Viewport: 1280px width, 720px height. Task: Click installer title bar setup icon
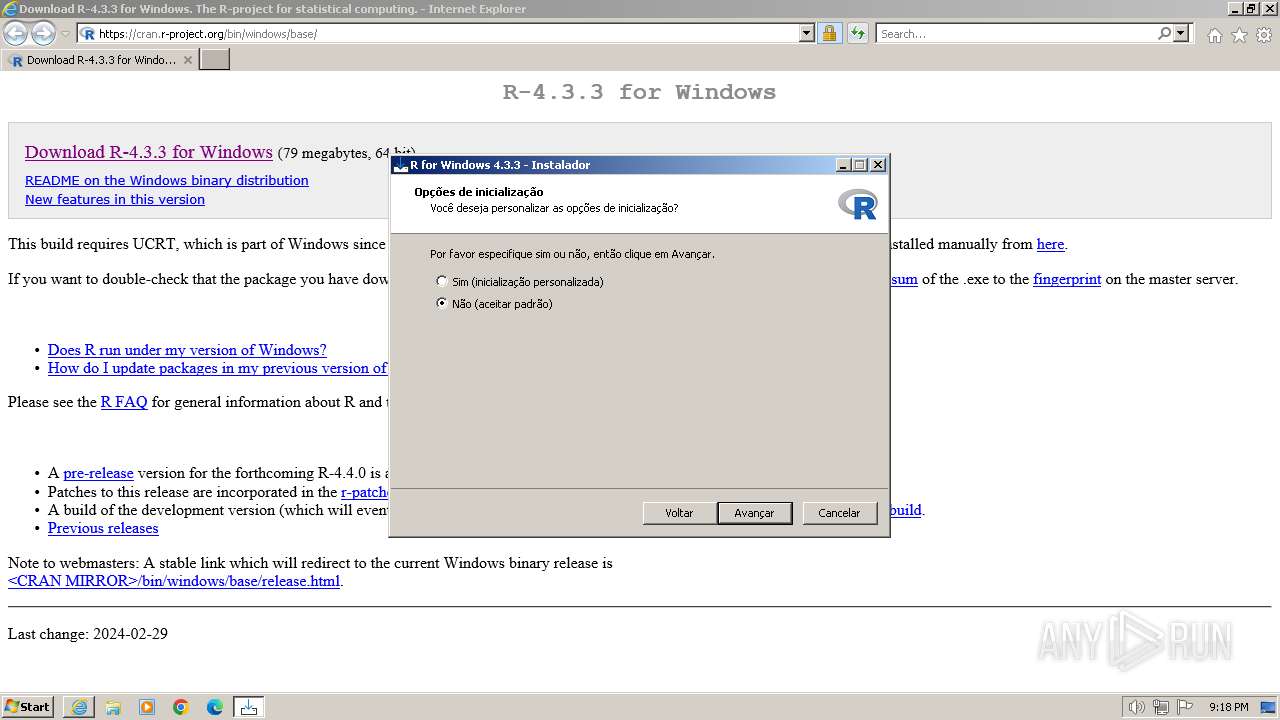[x=401, y=165]
